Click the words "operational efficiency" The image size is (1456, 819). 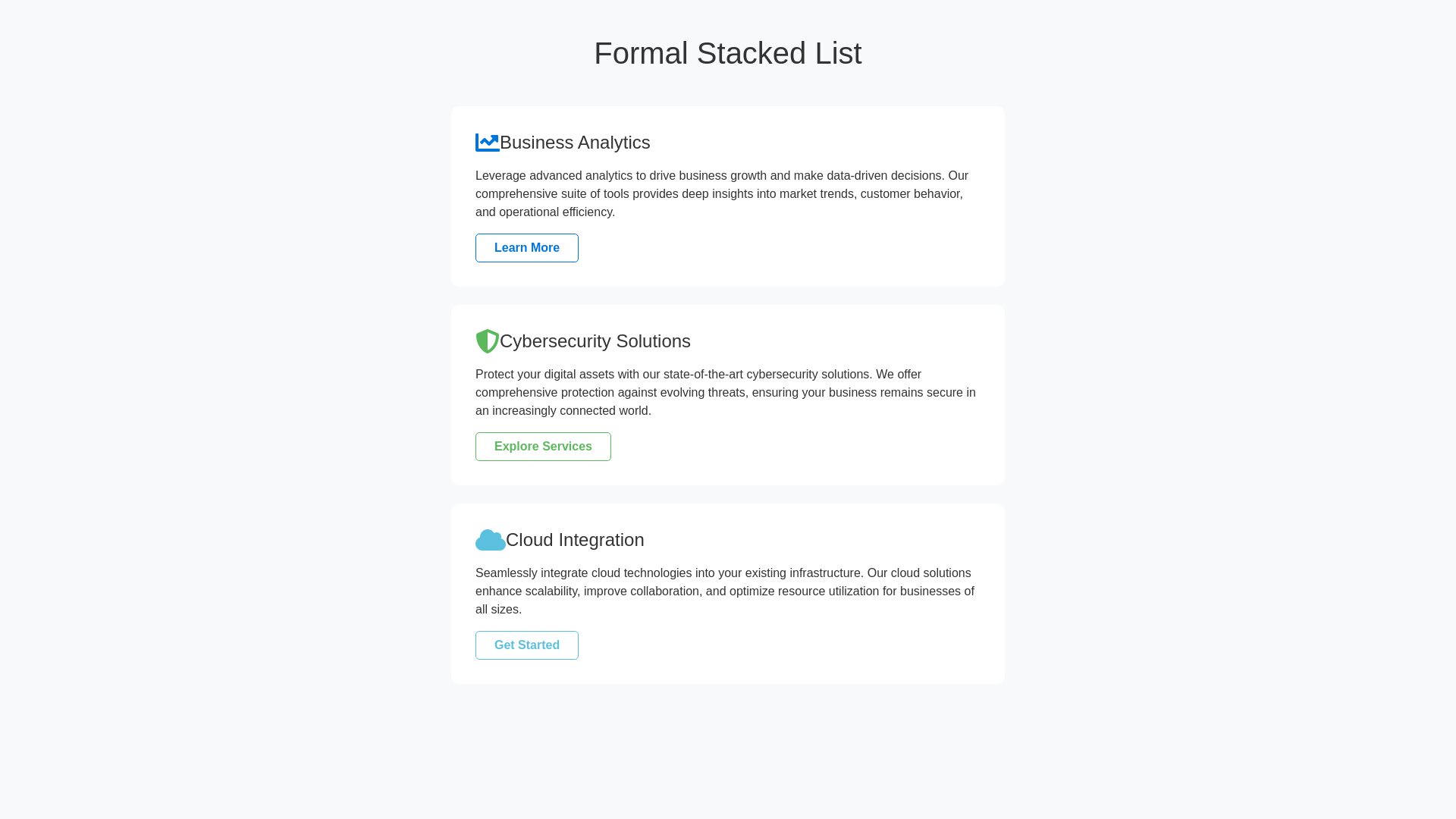[x=555, y=212]
